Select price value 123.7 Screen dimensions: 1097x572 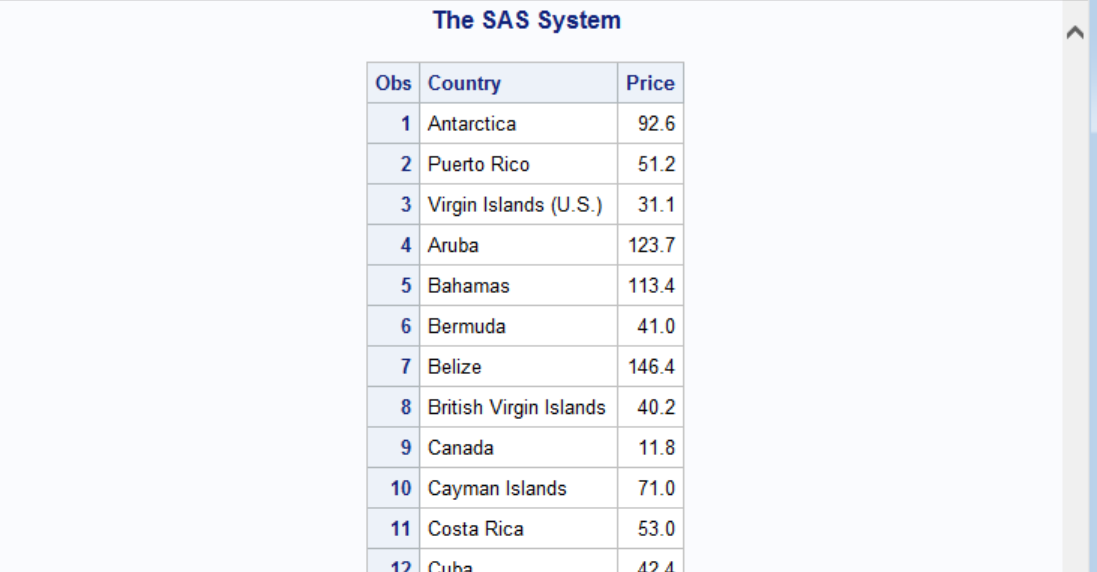(651, 245)
